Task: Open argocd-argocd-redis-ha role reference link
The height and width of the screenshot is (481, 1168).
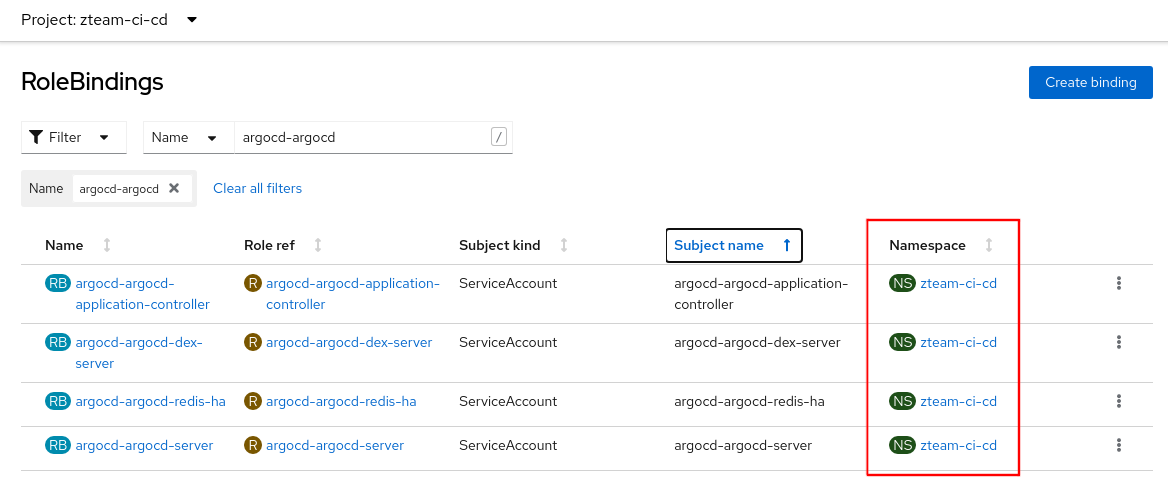Action: [x=340, y=402]
